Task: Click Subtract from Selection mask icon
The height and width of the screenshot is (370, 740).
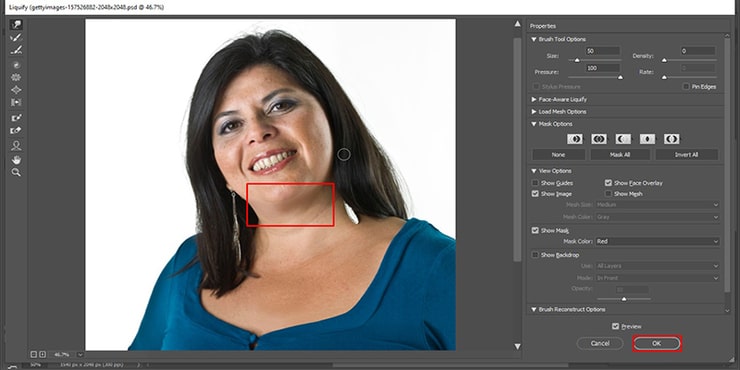Action: click(x=623, y=139)
